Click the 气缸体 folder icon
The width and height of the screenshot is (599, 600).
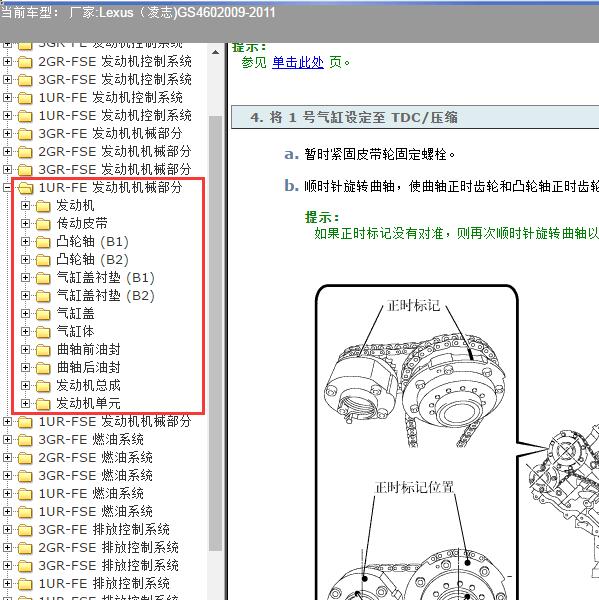pos(43,332)
